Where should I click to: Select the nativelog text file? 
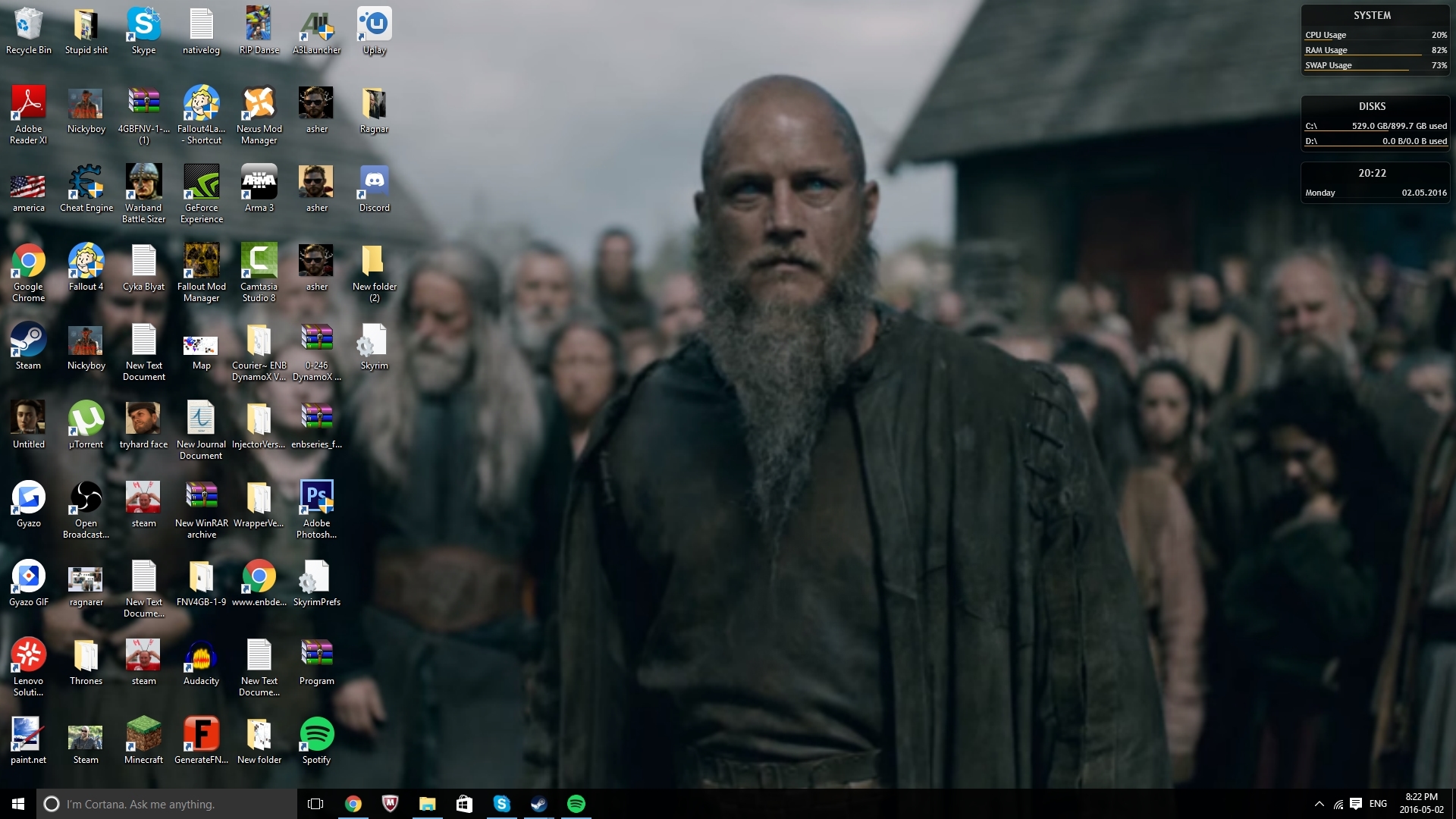pyautogui.click(x=201, y=32)
